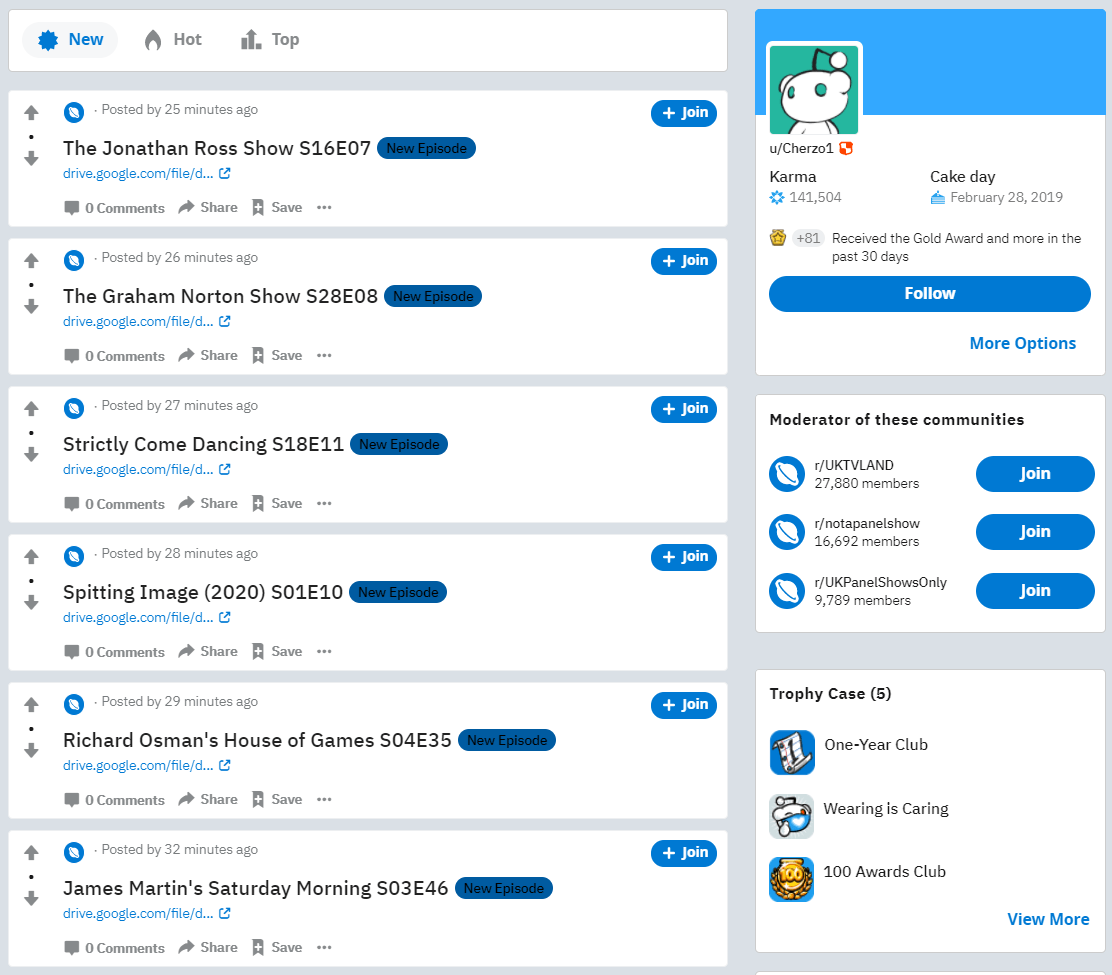Image resolution: width=1112 pixels, height=975 pixels.
Task: Save James Martin's Saturday Morning S03E46 post
Action: [277, 947]
